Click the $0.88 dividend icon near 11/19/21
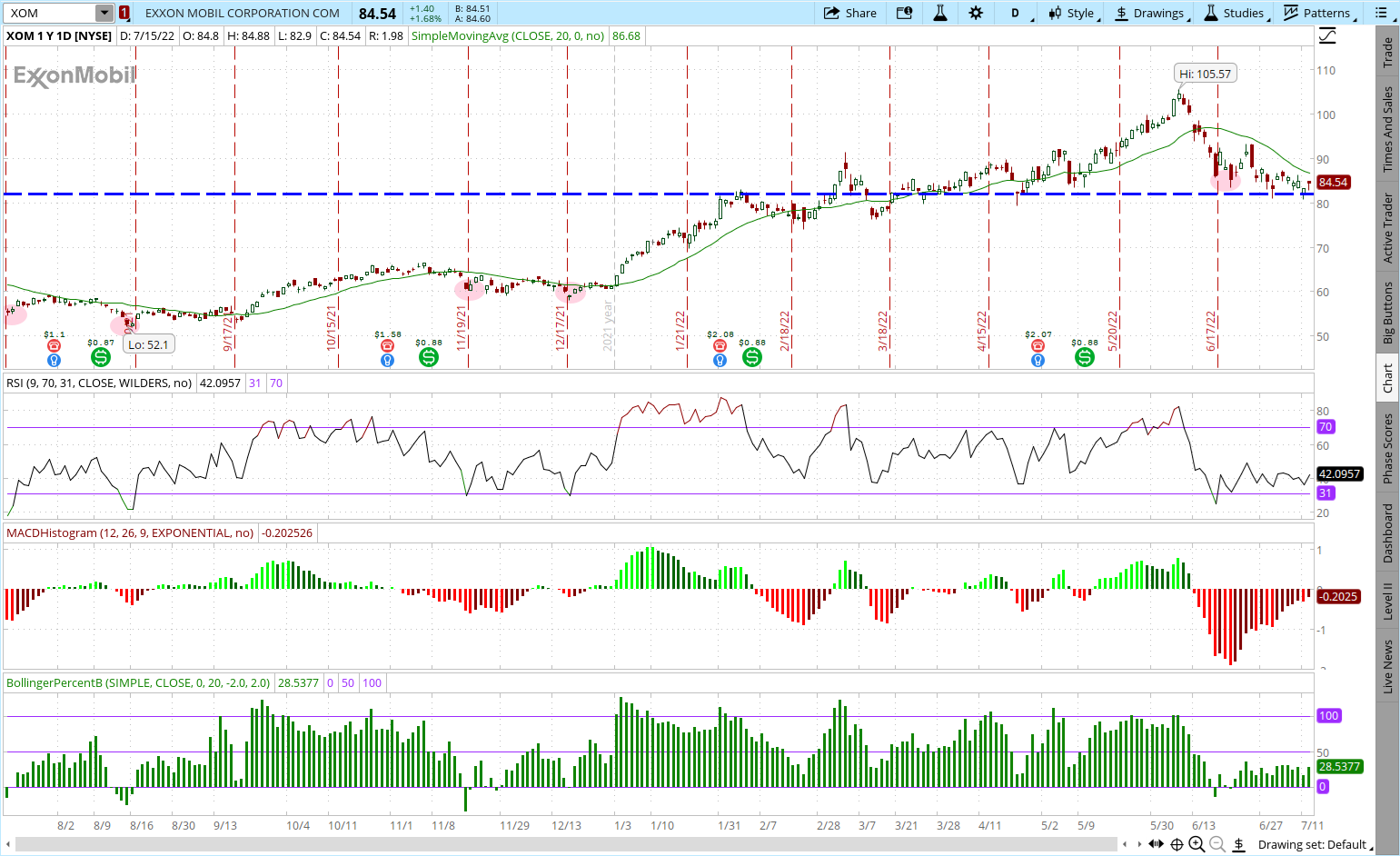Screen dimensions: 1400x856 (x=429, y=357)
